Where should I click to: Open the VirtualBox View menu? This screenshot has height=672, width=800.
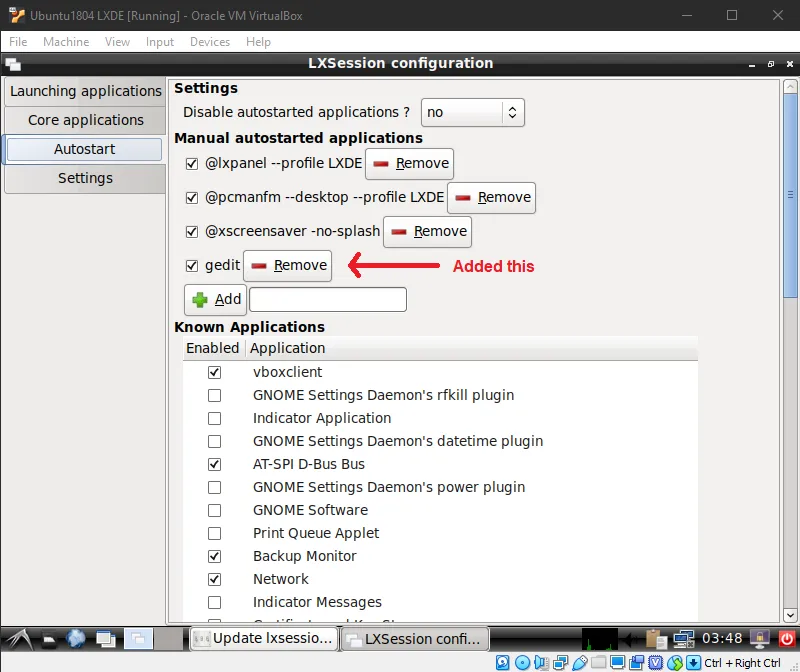click(x=117, y=42)
